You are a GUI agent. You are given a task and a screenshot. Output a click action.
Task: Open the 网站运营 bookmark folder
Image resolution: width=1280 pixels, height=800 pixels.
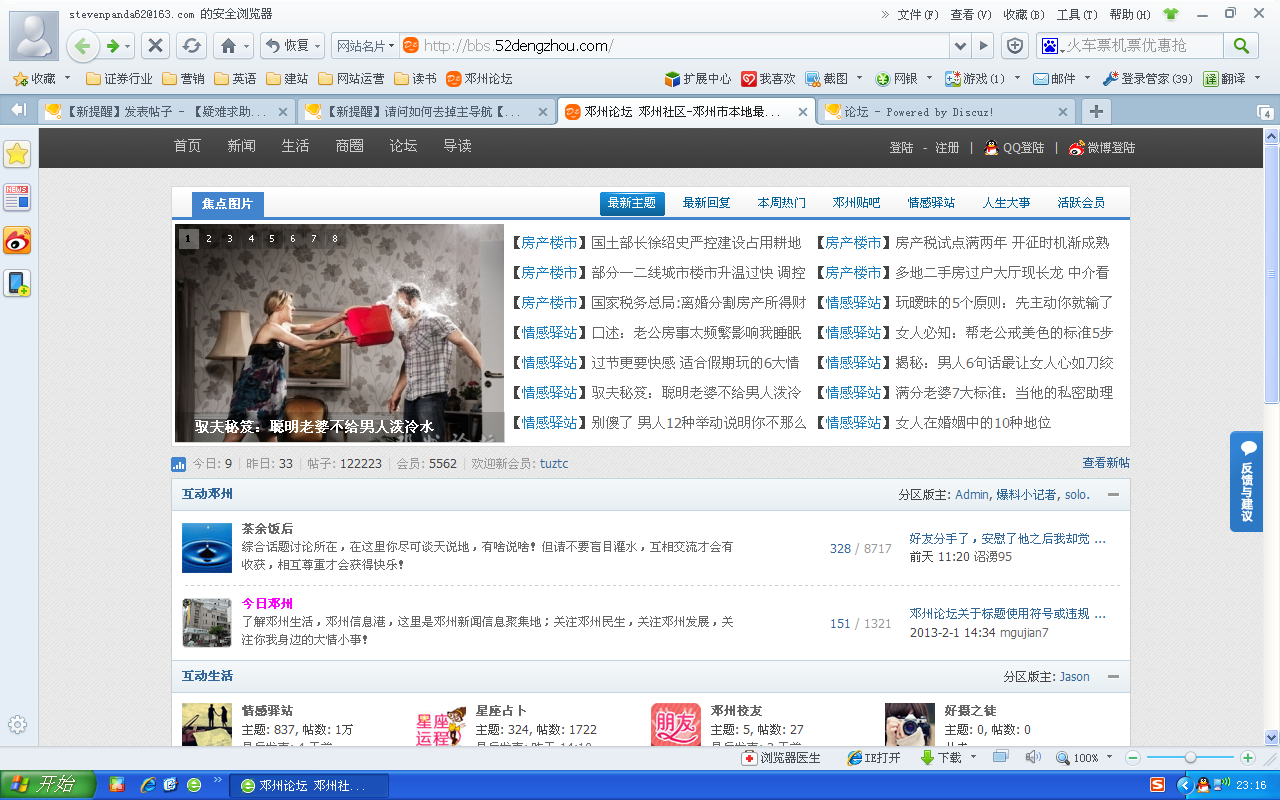tap(351, 78)
